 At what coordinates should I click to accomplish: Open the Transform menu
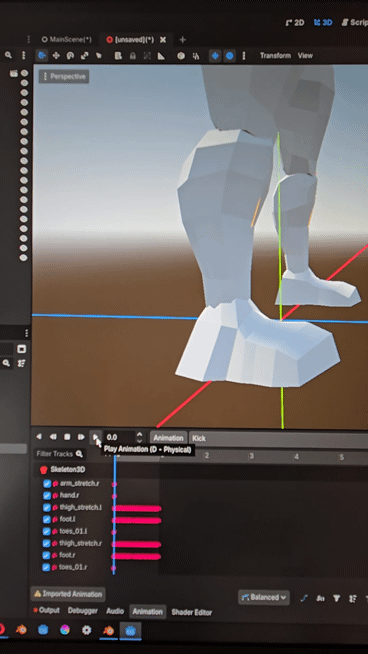(275, 55)
